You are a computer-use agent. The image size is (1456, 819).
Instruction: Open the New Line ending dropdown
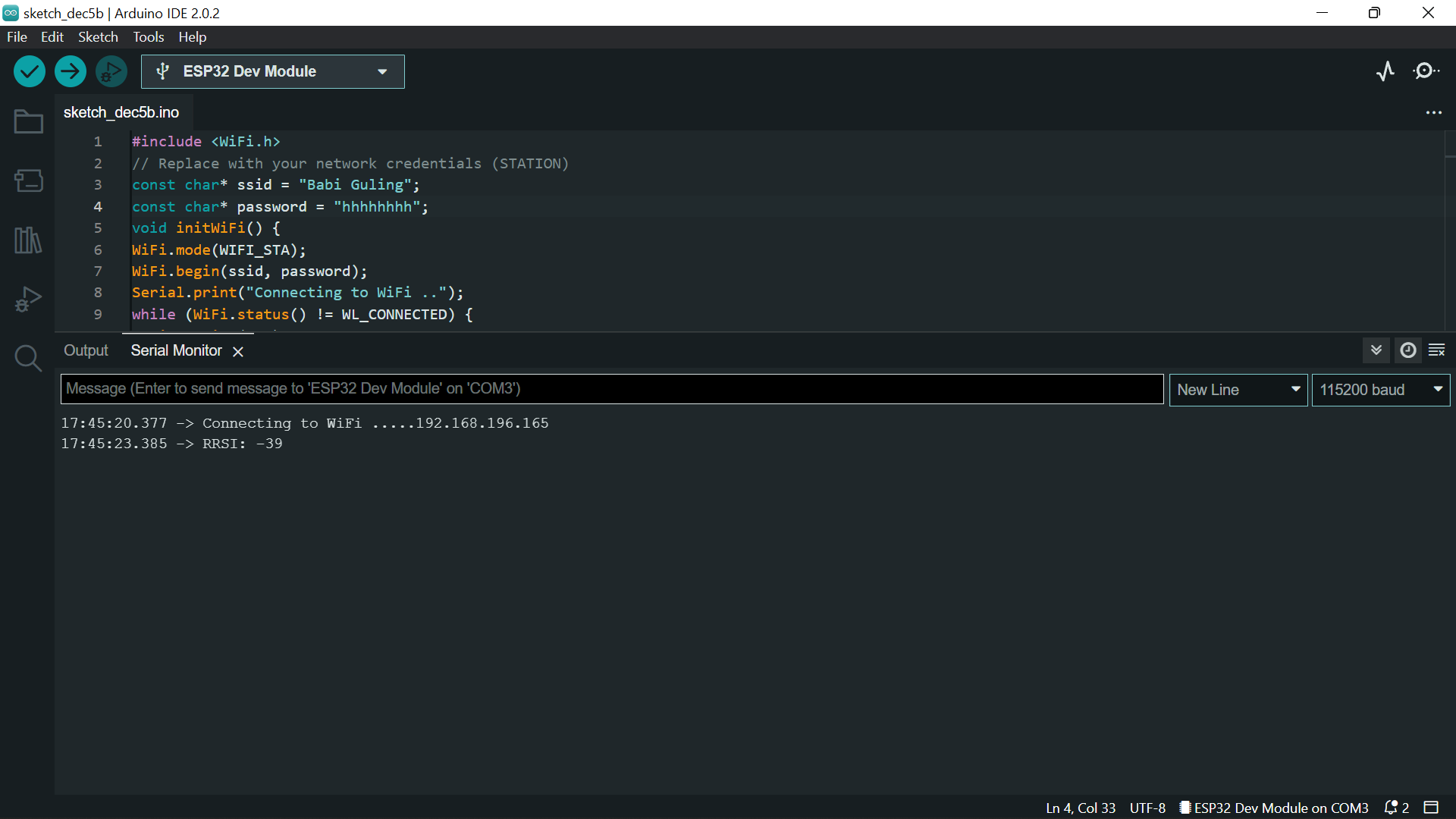1238,390
